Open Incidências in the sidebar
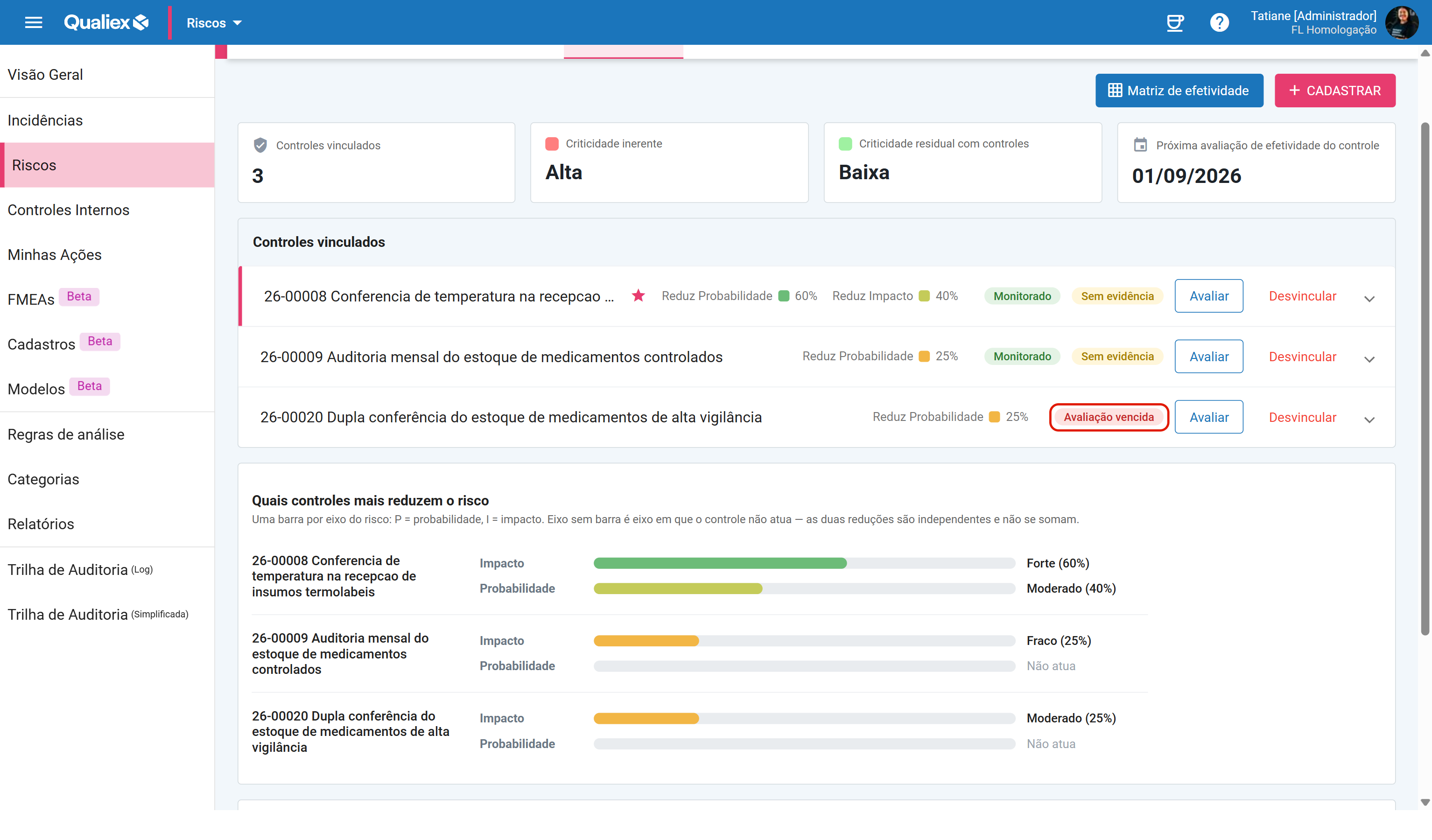The width and height of the screenshot is (1432, 840). [x=107, y=120]
